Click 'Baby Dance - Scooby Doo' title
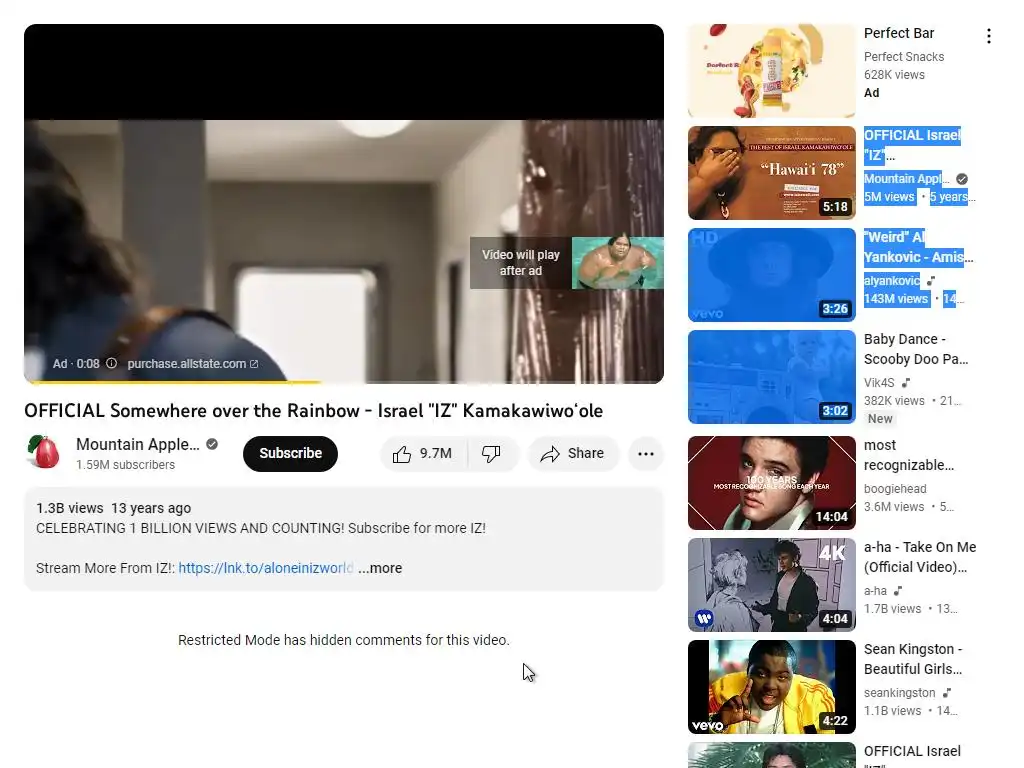 point(916,349)
